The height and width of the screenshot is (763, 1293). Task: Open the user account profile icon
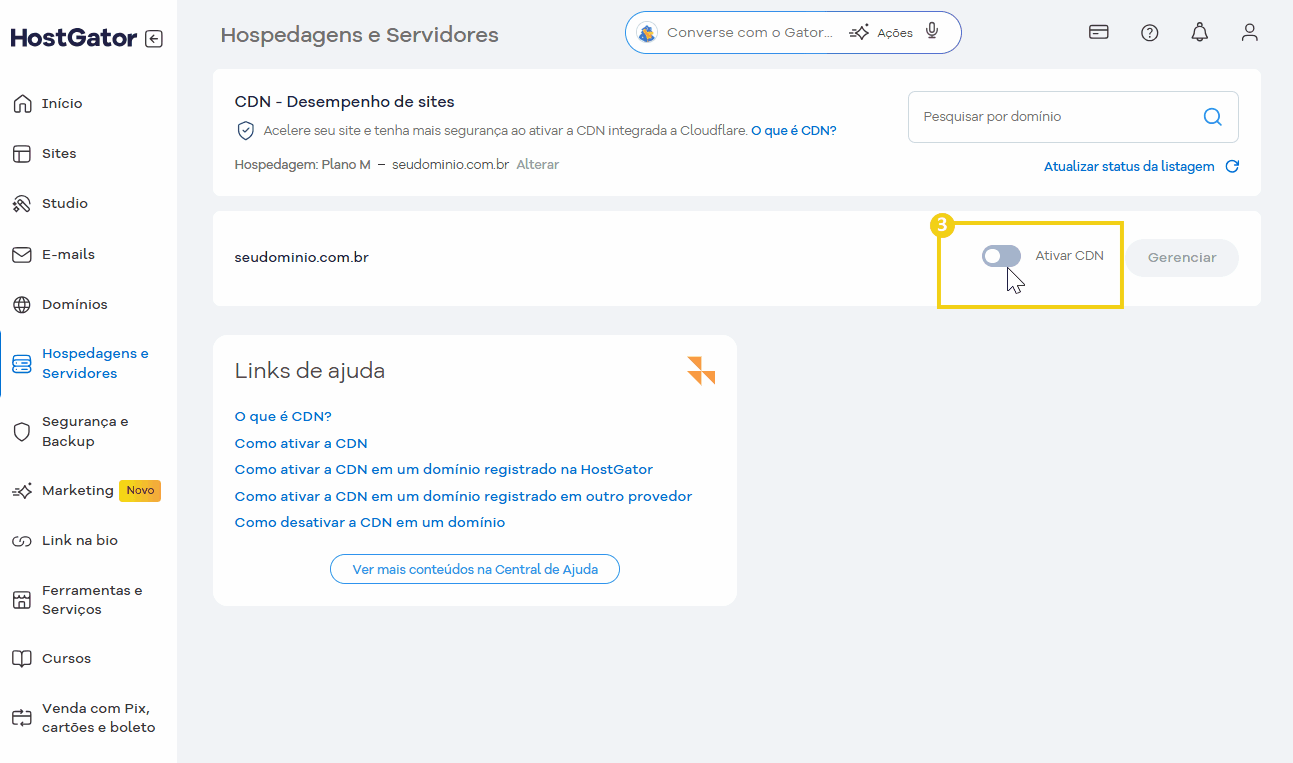click(x=1249, y=32)
